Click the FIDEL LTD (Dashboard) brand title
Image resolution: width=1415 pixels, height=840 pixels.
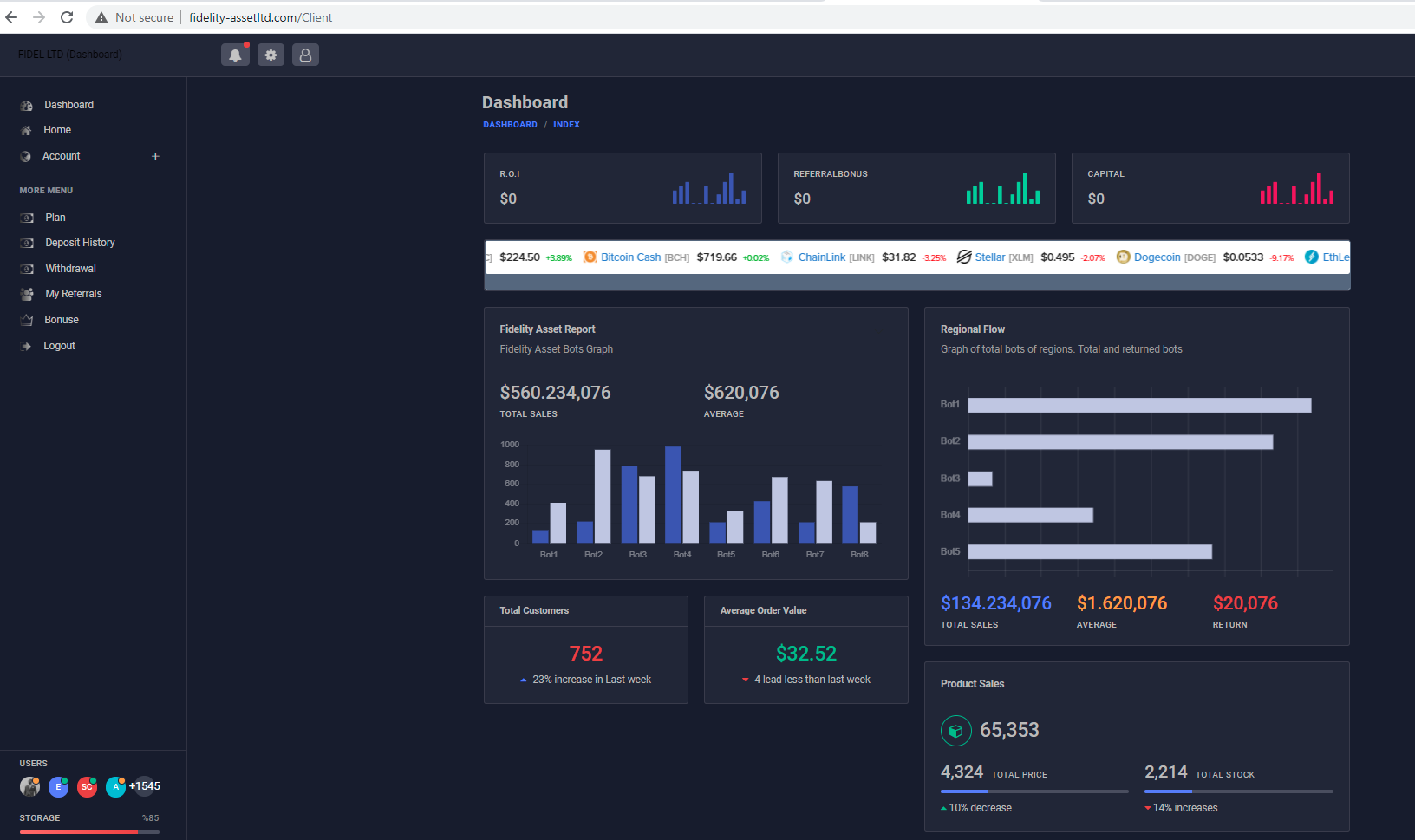[70, 55]
